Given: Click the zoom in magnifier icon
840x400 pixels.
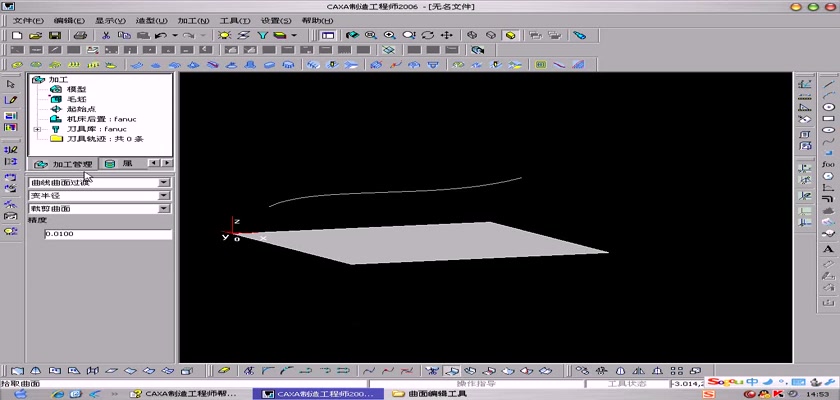Looking at the screenshot, I should 389,35.
